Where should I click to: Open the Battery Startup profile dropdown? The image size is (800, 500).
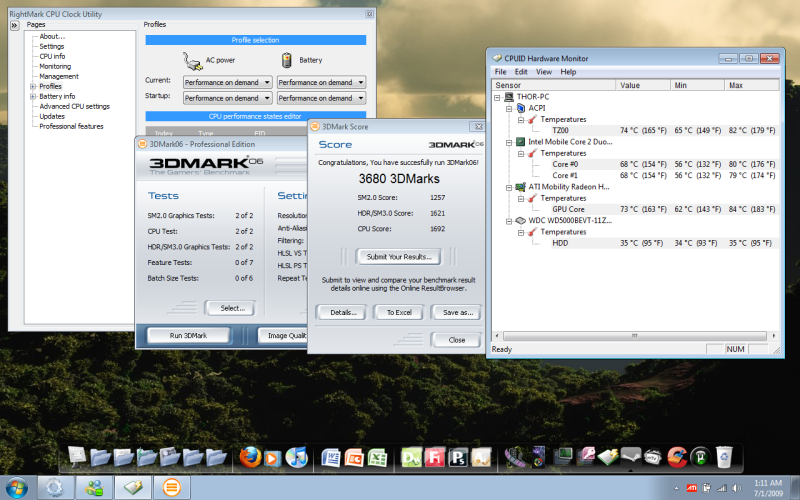(321, 98)
